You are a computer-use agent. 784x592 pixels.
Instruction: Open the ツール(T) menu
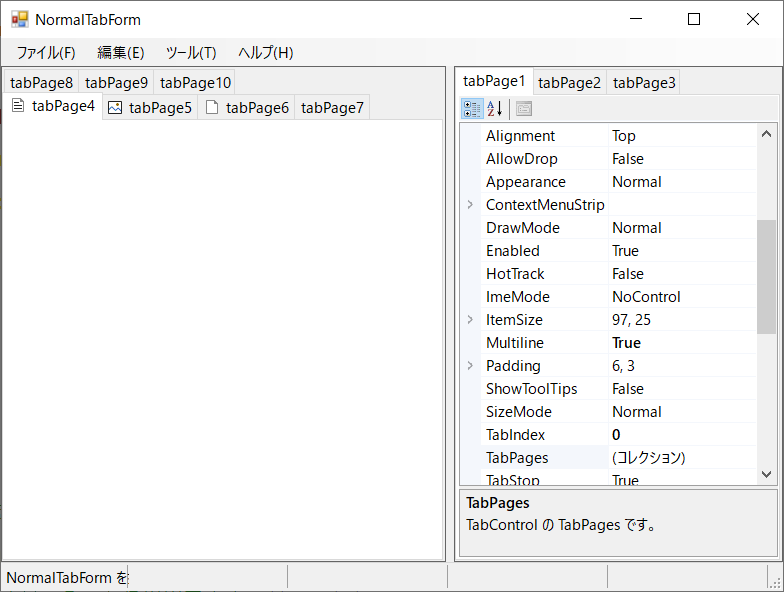pos(191,53)
